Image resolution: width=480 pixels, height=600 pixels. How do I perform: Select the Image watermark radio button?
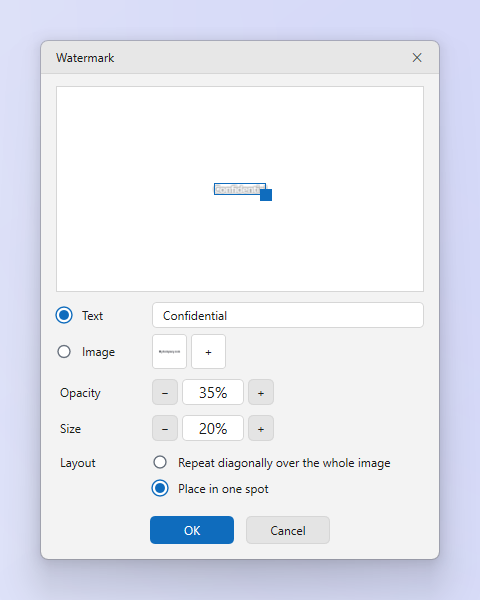64,352
